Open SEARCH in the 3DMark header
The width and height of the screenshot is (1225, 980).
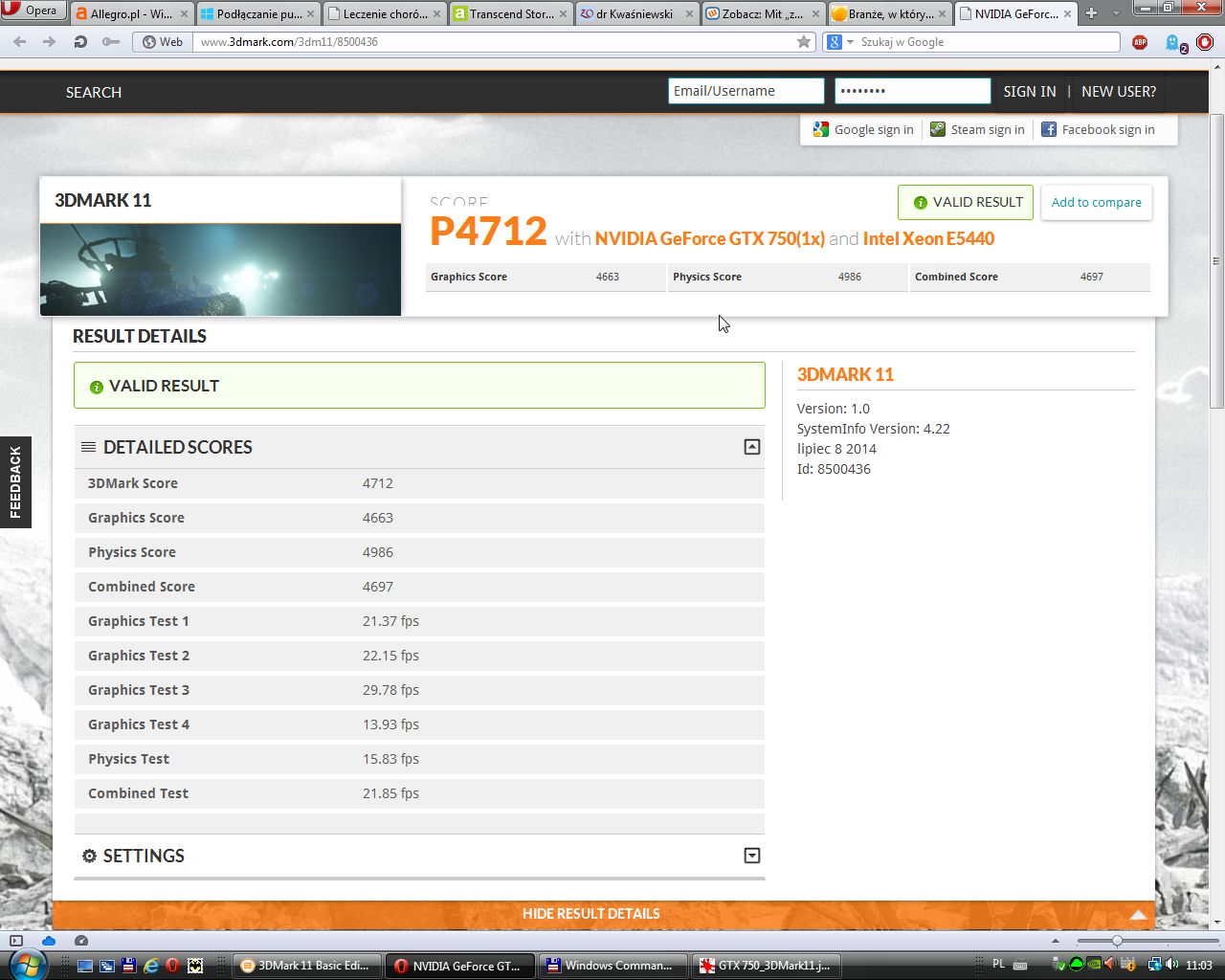(x=94, y=93)
